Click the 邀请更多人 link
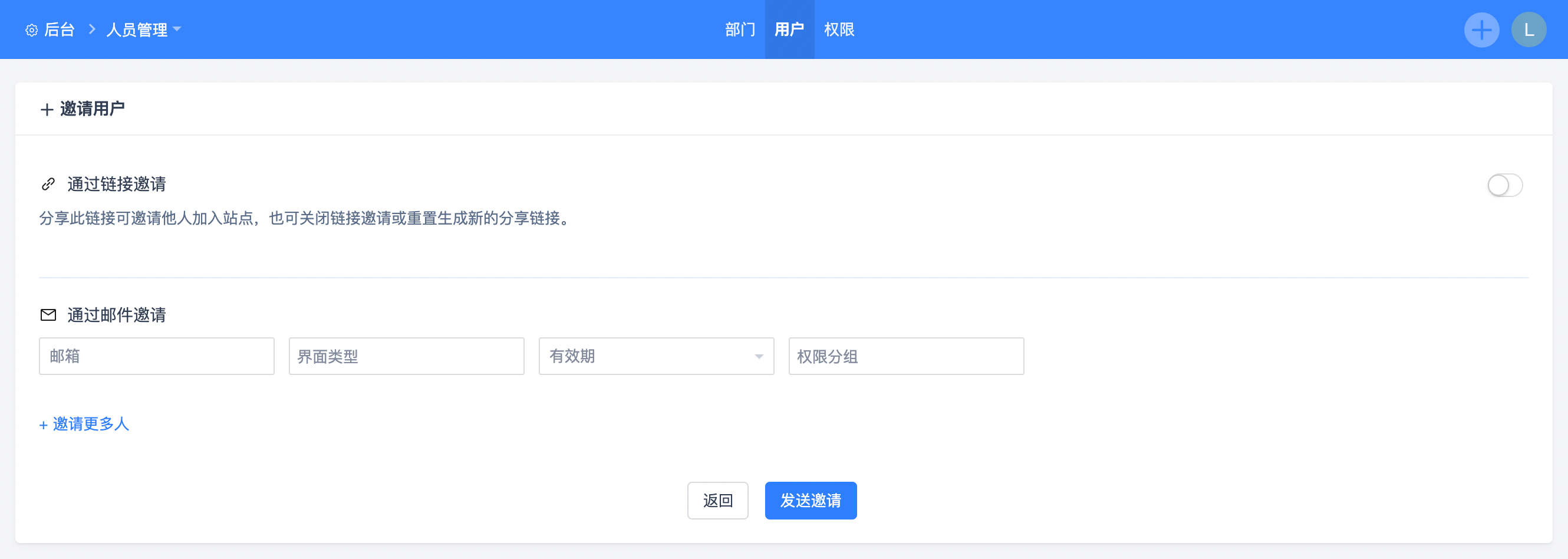Image resolution: width=1568 pixels, height=559 pixels. click(85, 424)
